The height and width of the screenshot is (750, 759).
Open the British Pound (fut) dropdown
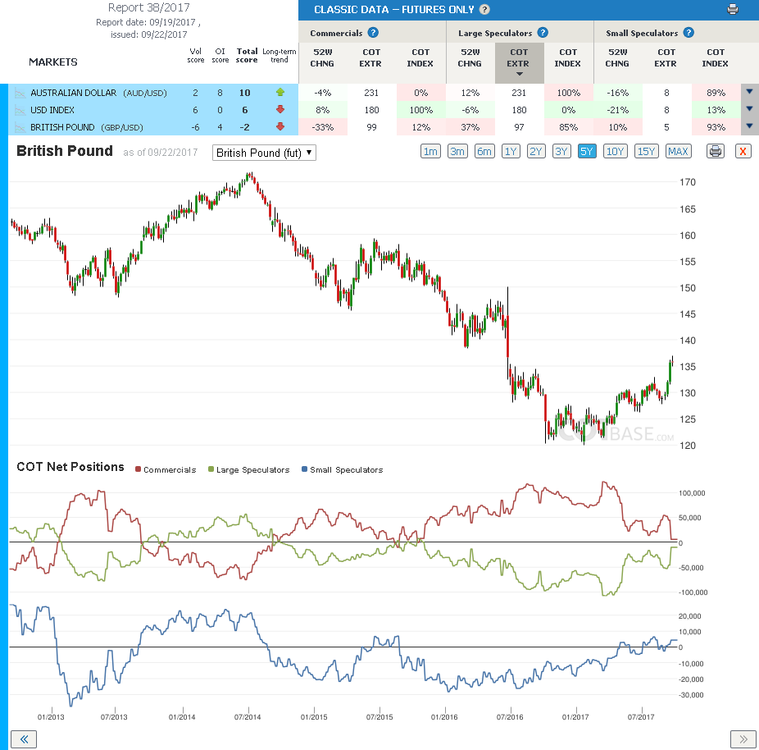[x=264, y=153]
